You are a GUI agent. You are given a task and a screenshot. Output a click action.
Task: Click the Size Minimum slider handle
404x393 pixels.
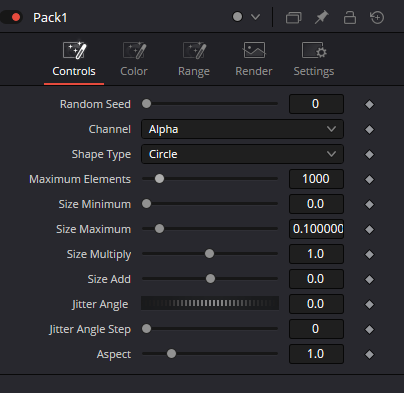[x=146, y=204]
